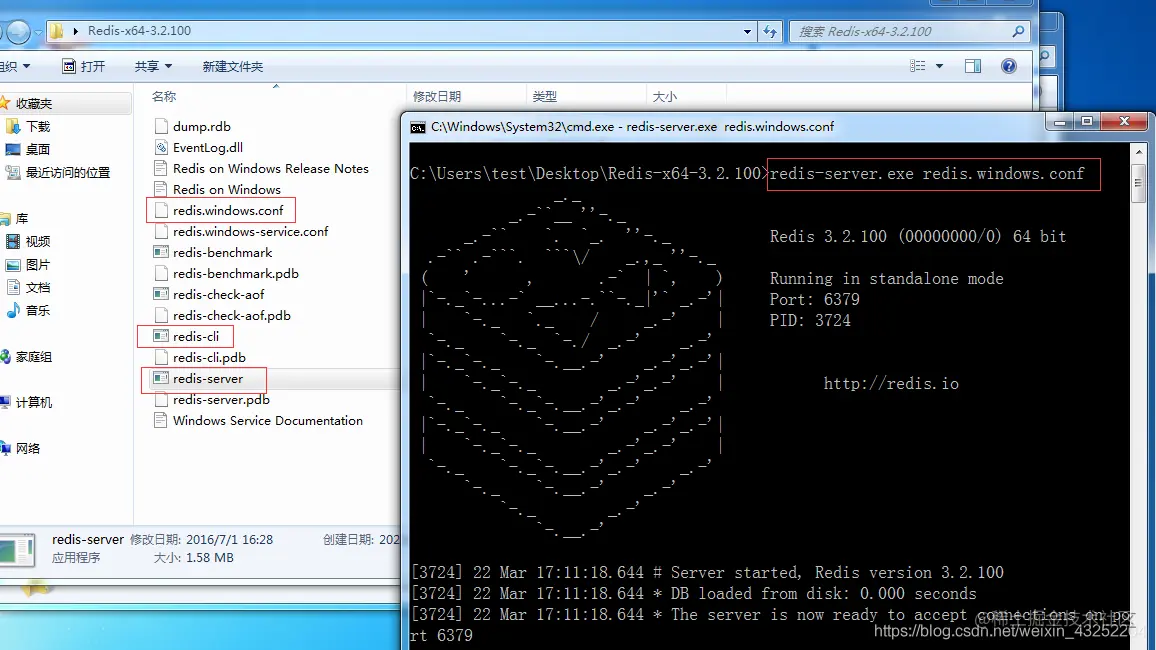Open 最近访问的位置 in navigation pane
The width and height of the screenshot is (1156, 650).
pos(67,172)
